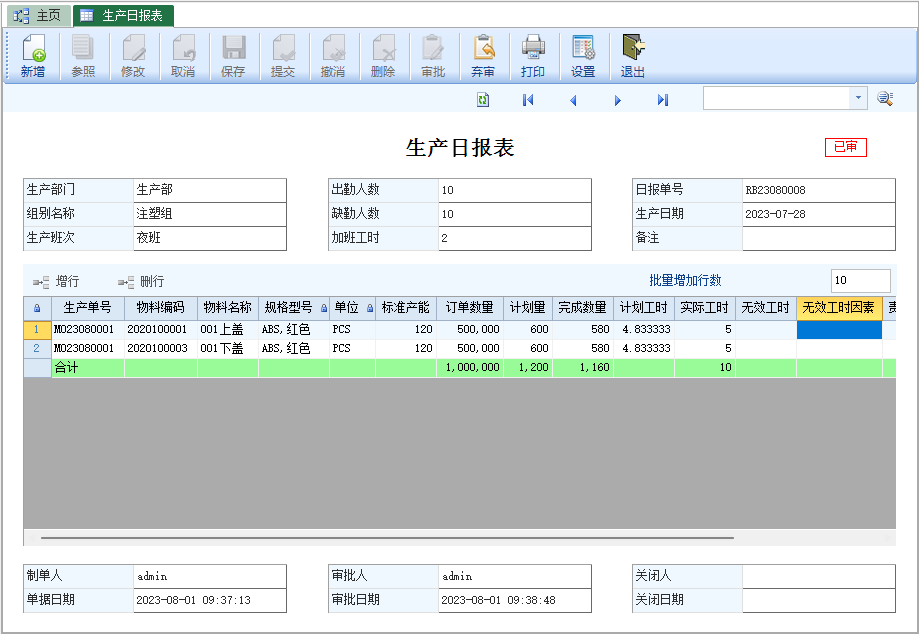Click the 弃审 un-approve toolbar icon
This screenshot has height=634, width=919.
(x=483, y=56)
